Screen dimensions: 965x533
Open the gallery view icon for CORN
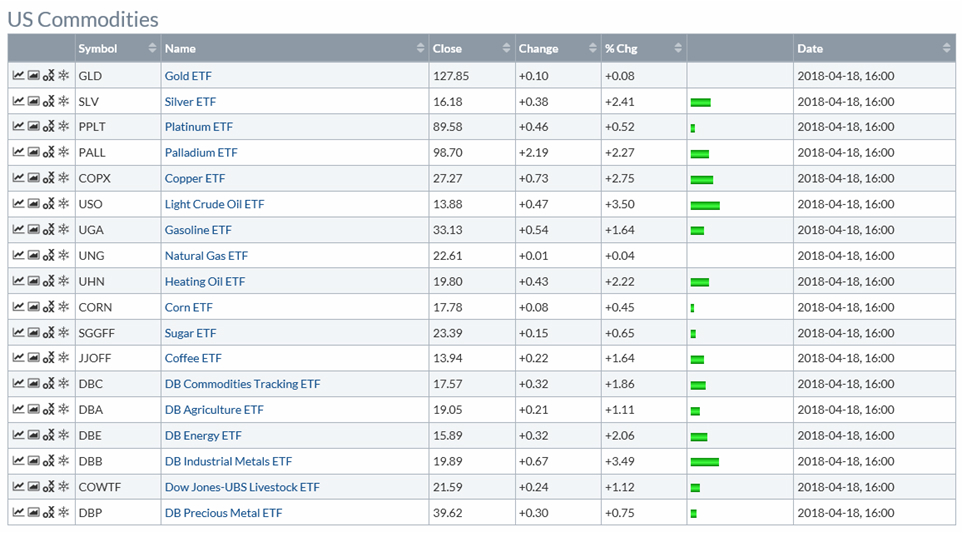point(33,308)
